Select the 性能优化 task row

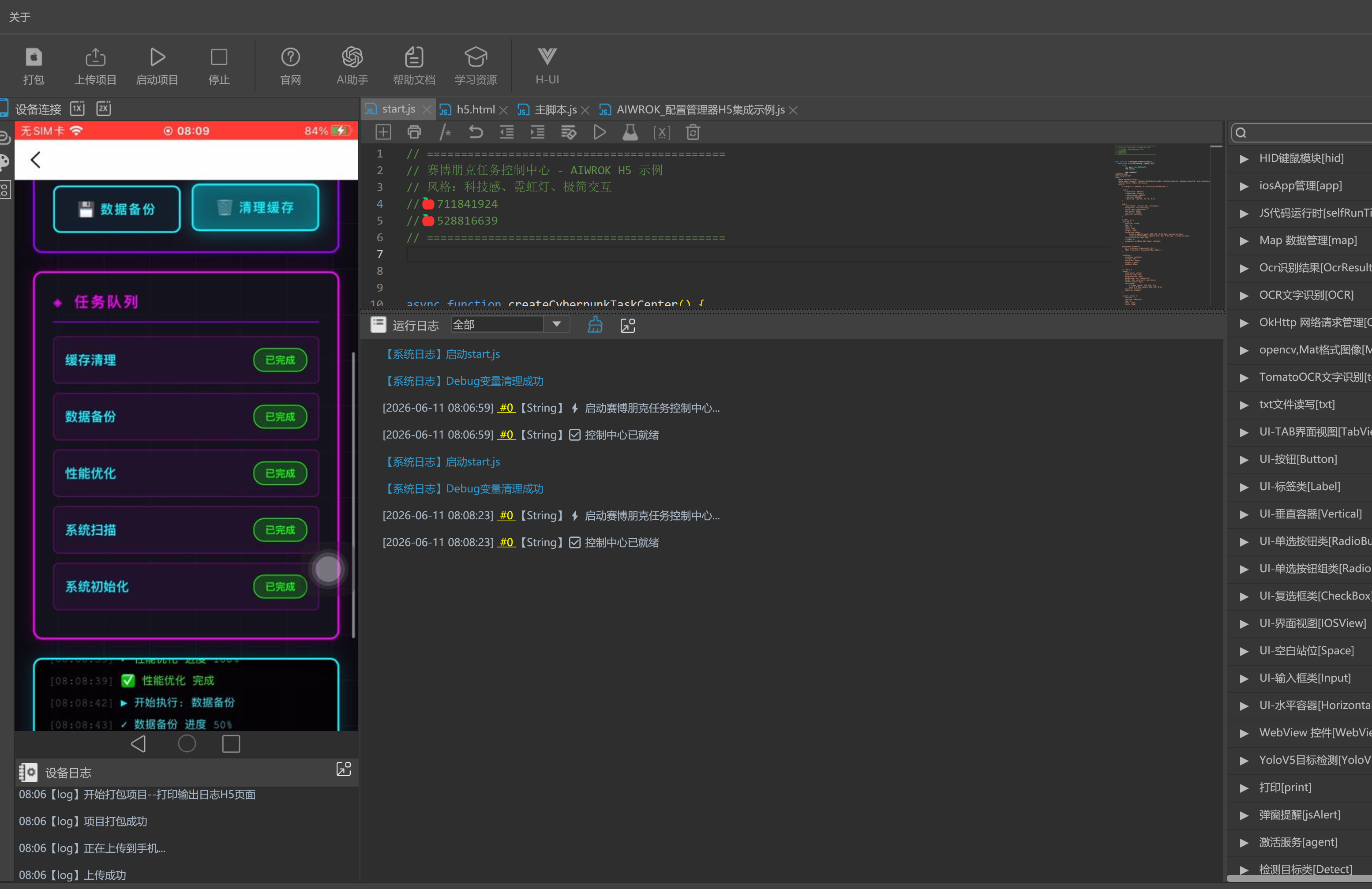186,473
